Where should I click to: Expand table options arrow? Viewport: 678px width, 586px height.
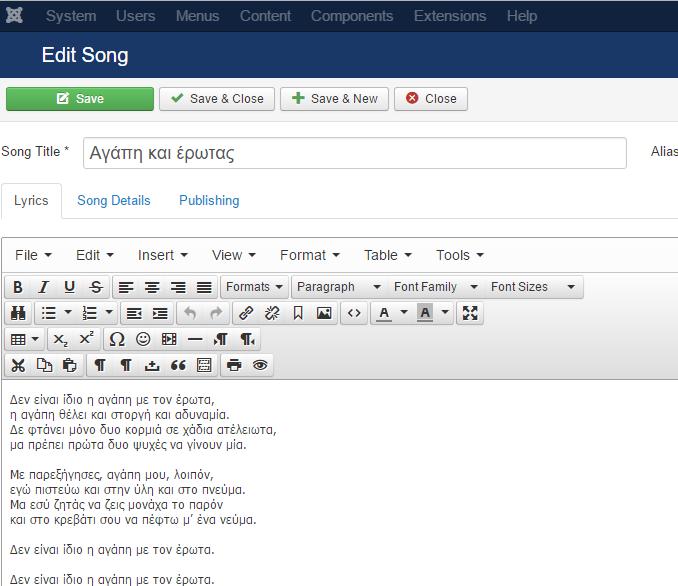(36, 339)
